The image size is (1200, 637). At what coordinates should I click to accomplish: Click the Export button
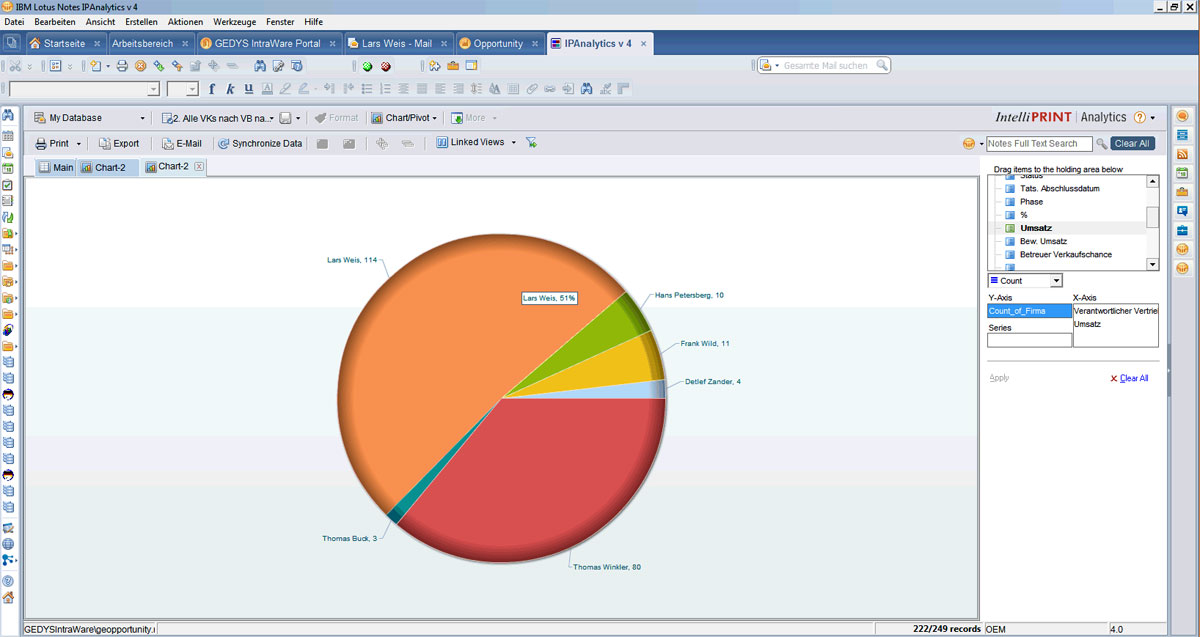click(119, 143)
